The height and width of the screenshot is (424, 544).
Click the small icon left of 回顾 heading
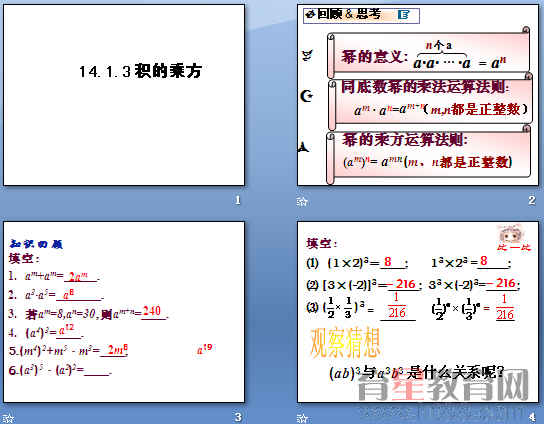pyautogui.click(x=310, y=15)
